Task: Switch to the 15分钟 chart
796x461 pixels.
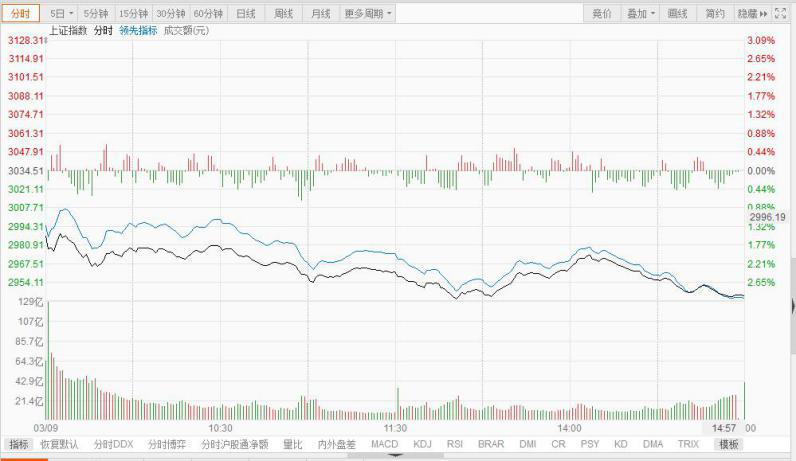Action: (133, 14)
